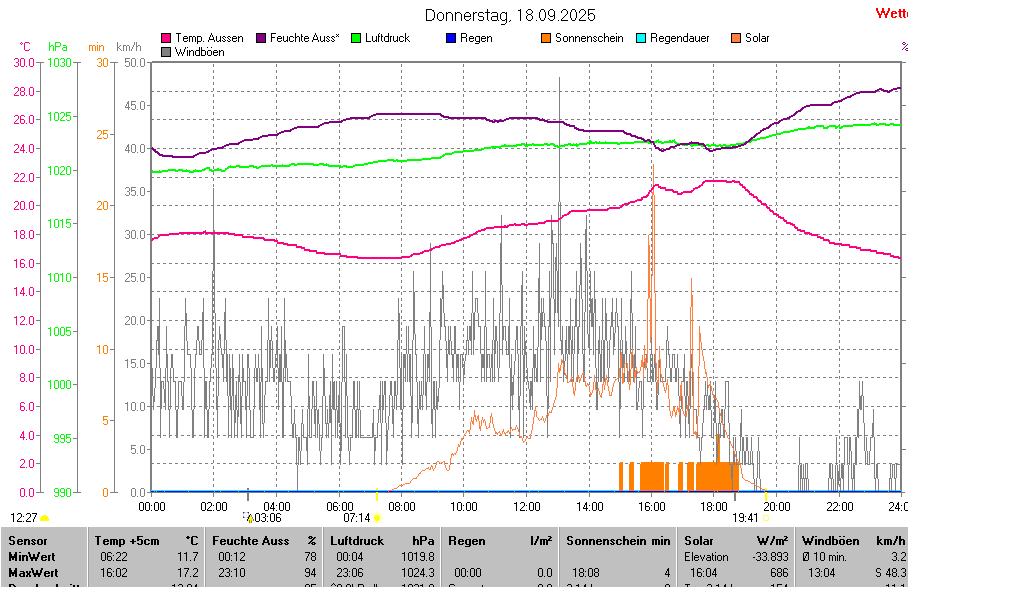Click the sun icon beside 12:27
The height and width of the screenshot is (608, 1024).
tap(45, 518)
